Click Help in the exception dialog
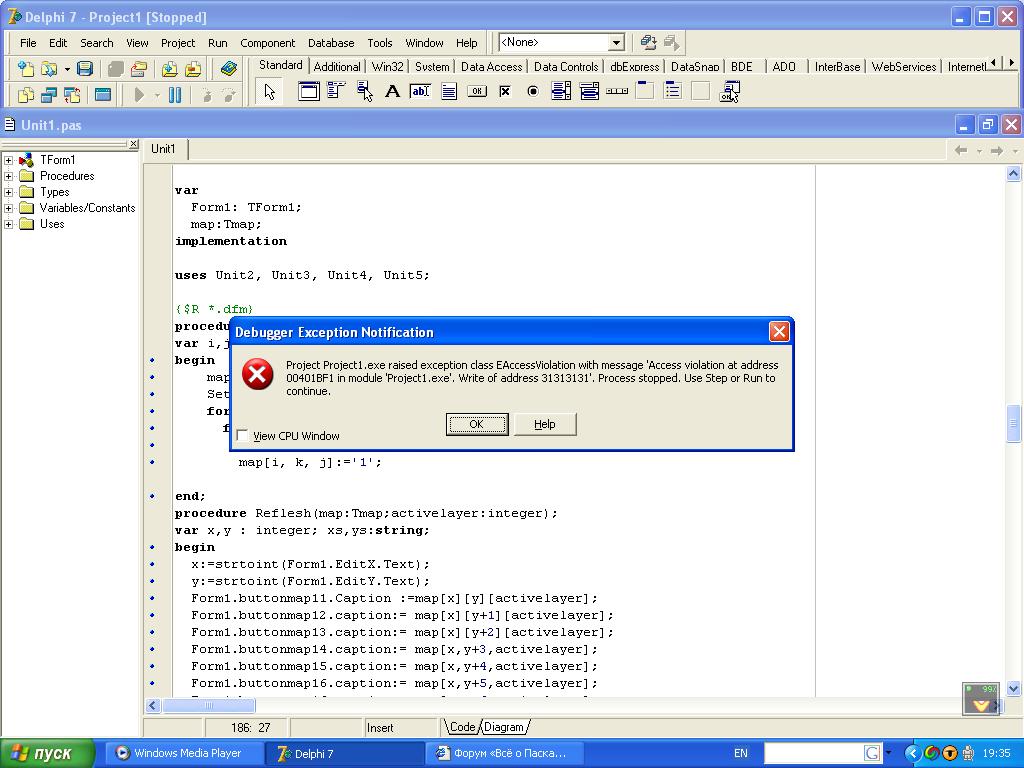The height and width of the screenshot is (768, 1024). [544, 424]
